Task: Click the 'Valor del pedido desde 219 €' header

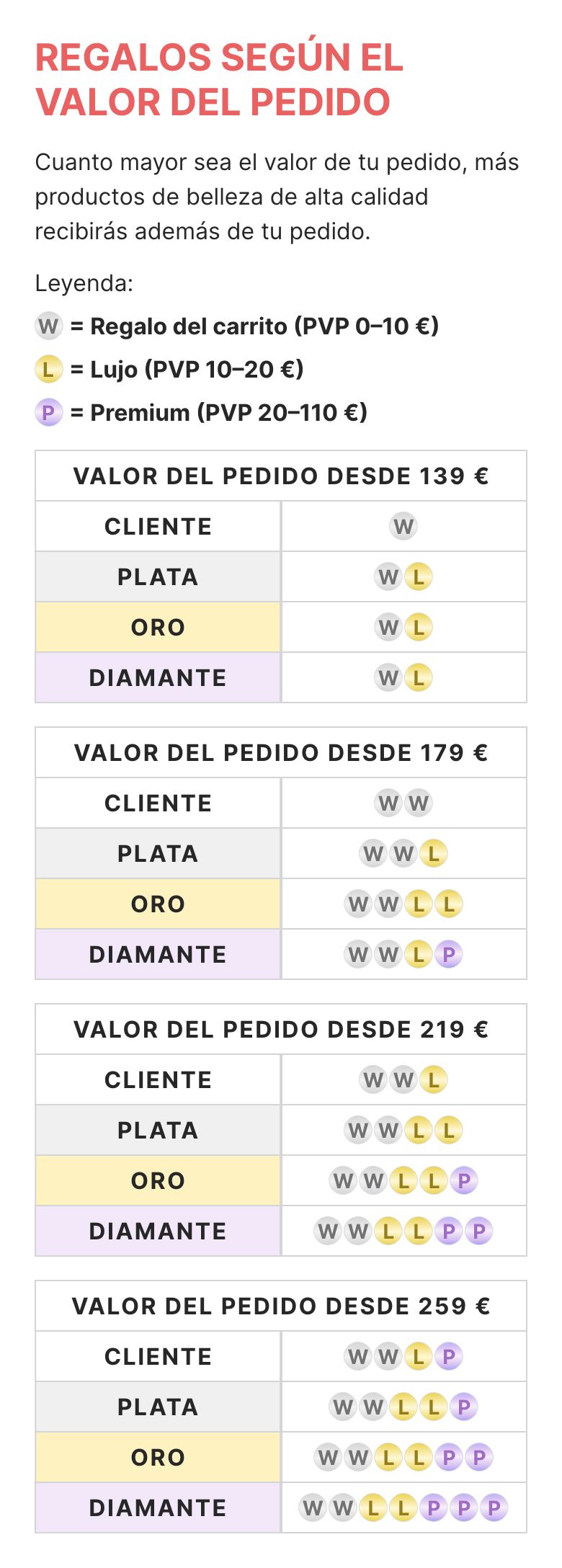Action: tap(281, 1030)
